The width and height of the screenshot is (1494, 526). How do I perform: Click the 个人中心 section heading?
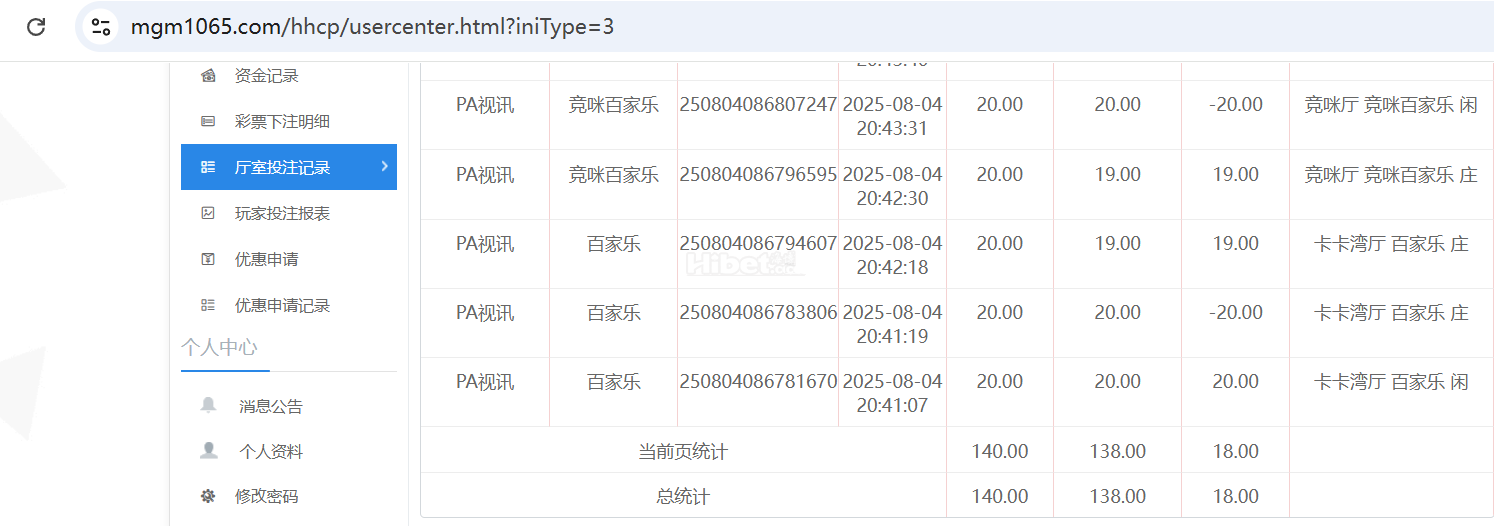point(219,347)
